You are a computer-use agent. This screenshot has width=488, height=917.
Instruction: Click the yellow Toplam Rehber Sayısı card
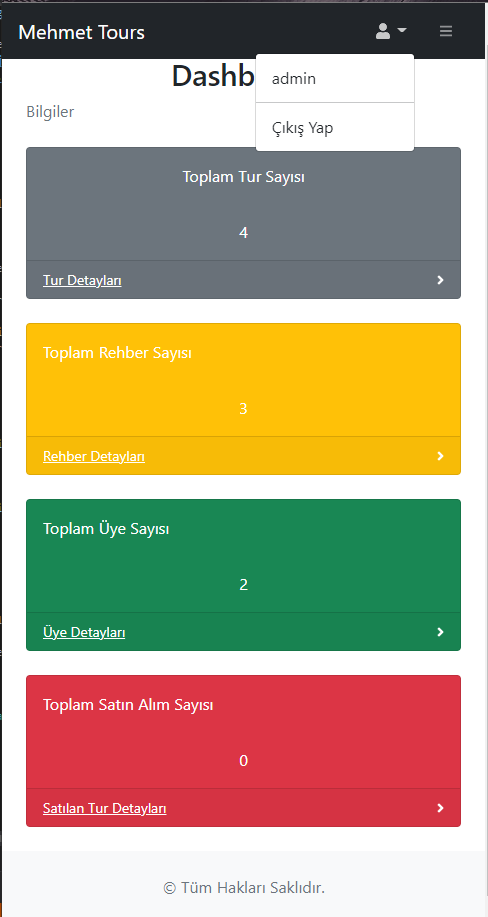click(243, 380)
